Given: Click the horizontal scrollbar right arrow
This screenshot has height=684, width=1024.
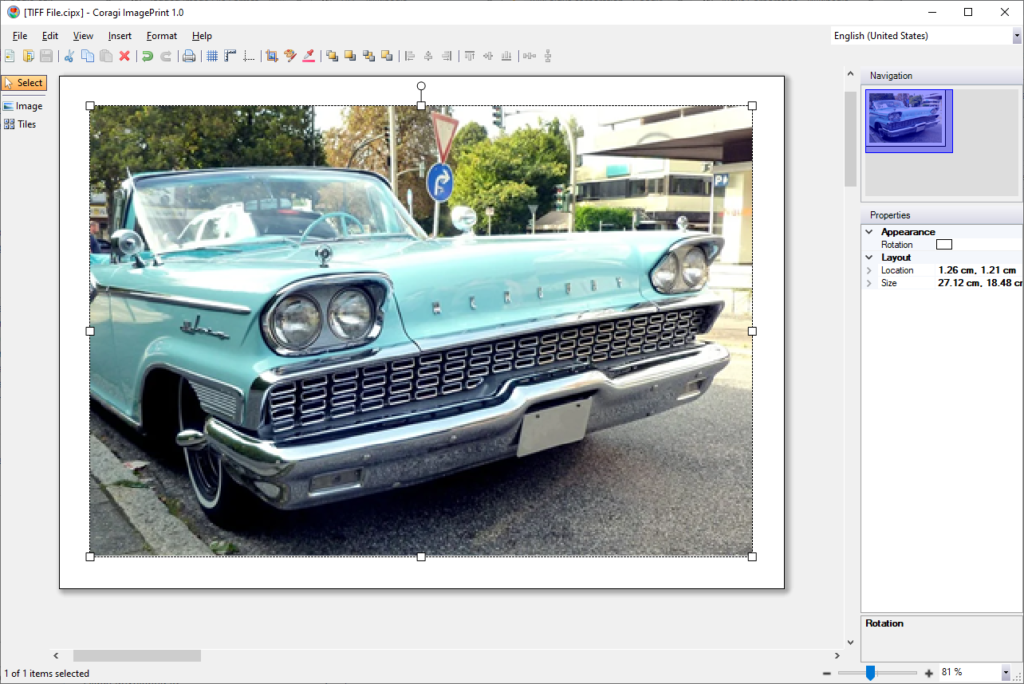Looking at the screenshot, I should [x=837, y=655].
